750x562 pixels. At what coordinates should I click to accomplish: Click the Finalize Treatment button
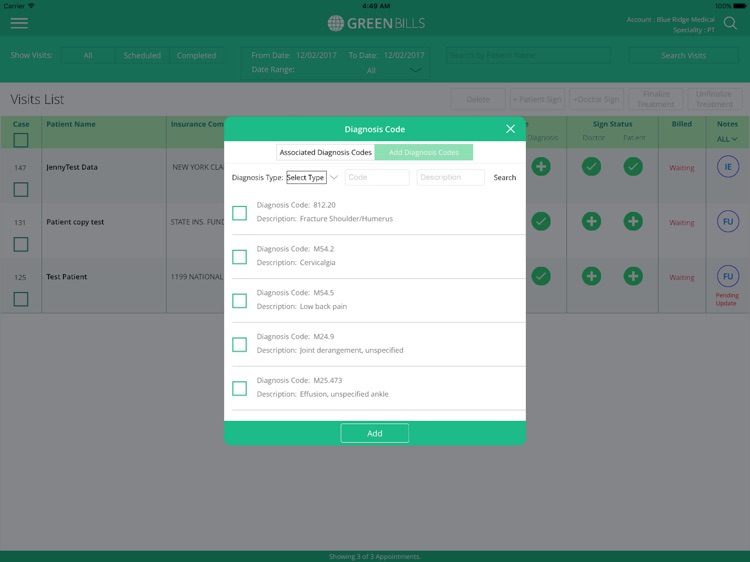pos(656,99)
